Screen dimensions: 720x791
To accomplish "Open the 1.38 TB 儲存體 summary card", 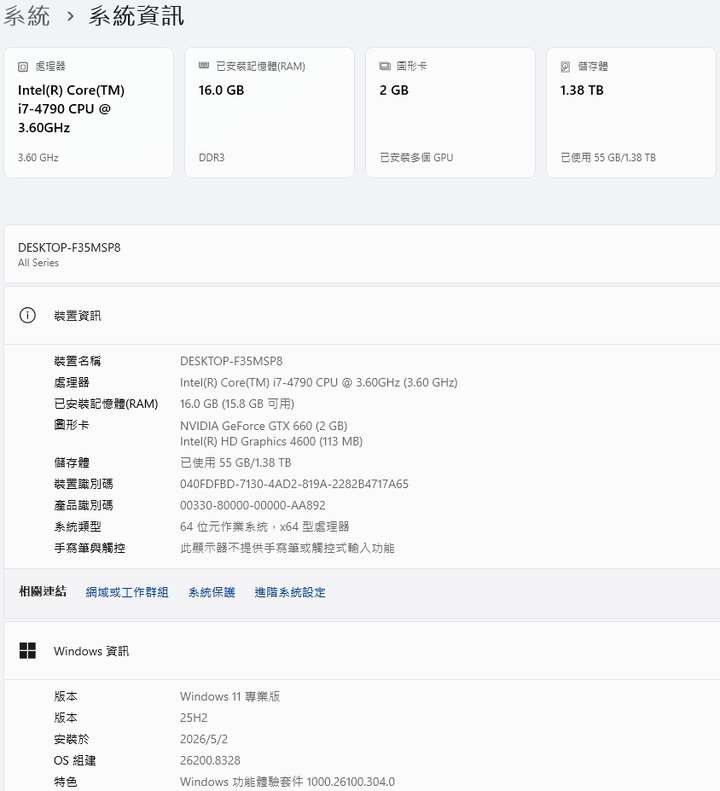I will click(631, 112).
